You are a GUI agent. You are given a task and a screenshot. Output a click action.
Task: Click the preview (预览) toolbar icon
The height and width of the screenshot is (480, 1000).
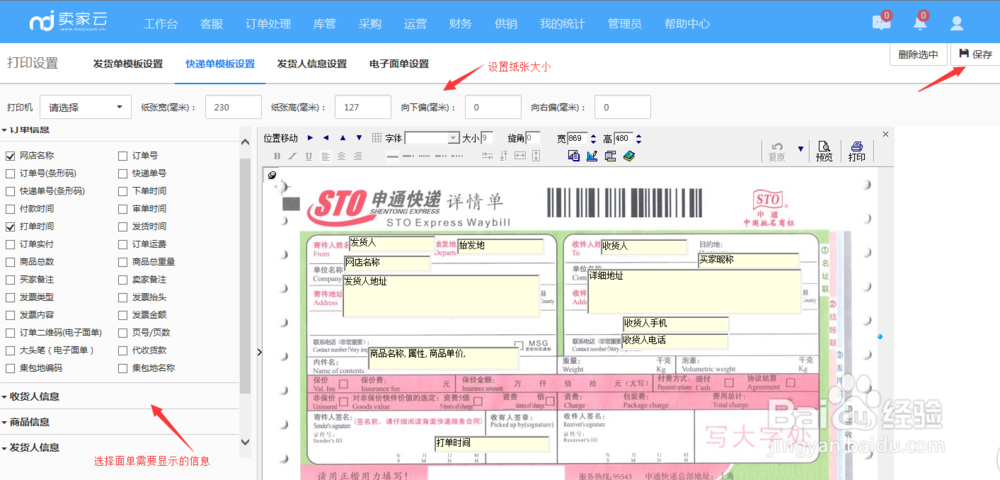[824, 152]
